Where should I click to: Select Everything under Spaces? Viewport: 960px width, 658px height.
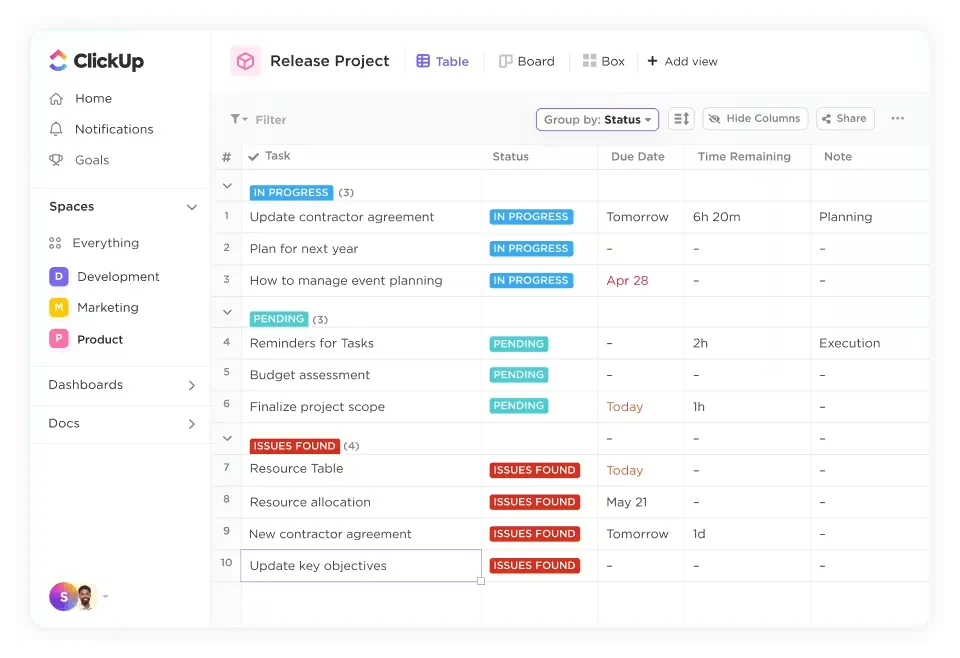point(105,243)
